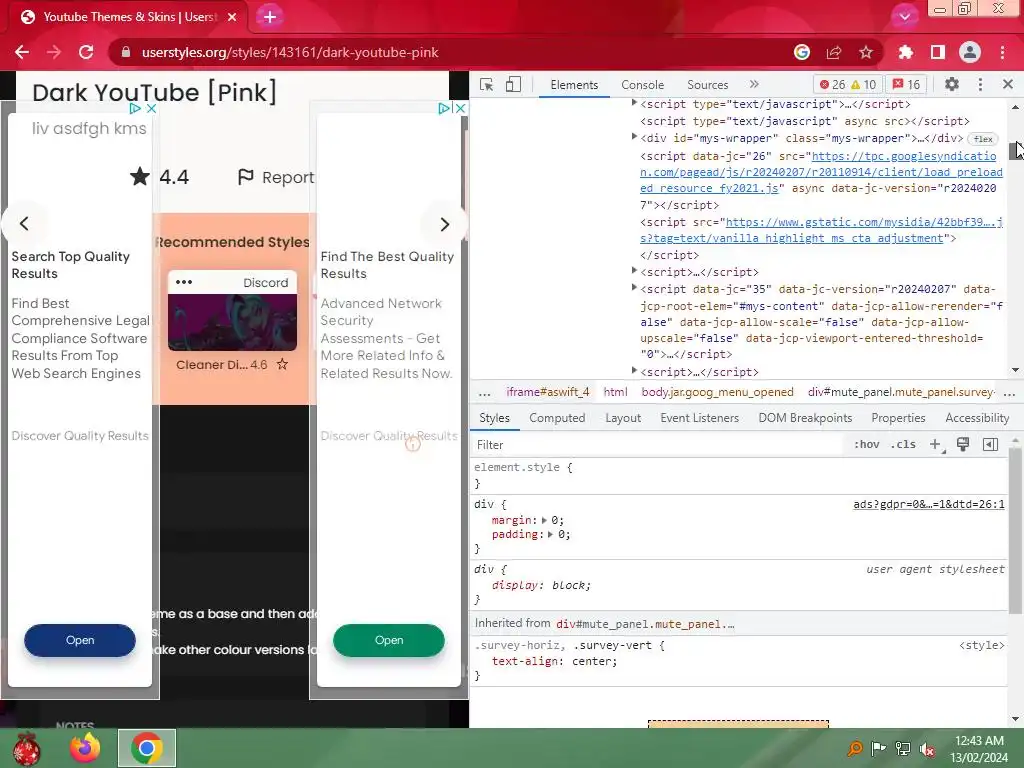Switch to the Console panel
This screenshot has height=768, width=1024.
point(643,85)
